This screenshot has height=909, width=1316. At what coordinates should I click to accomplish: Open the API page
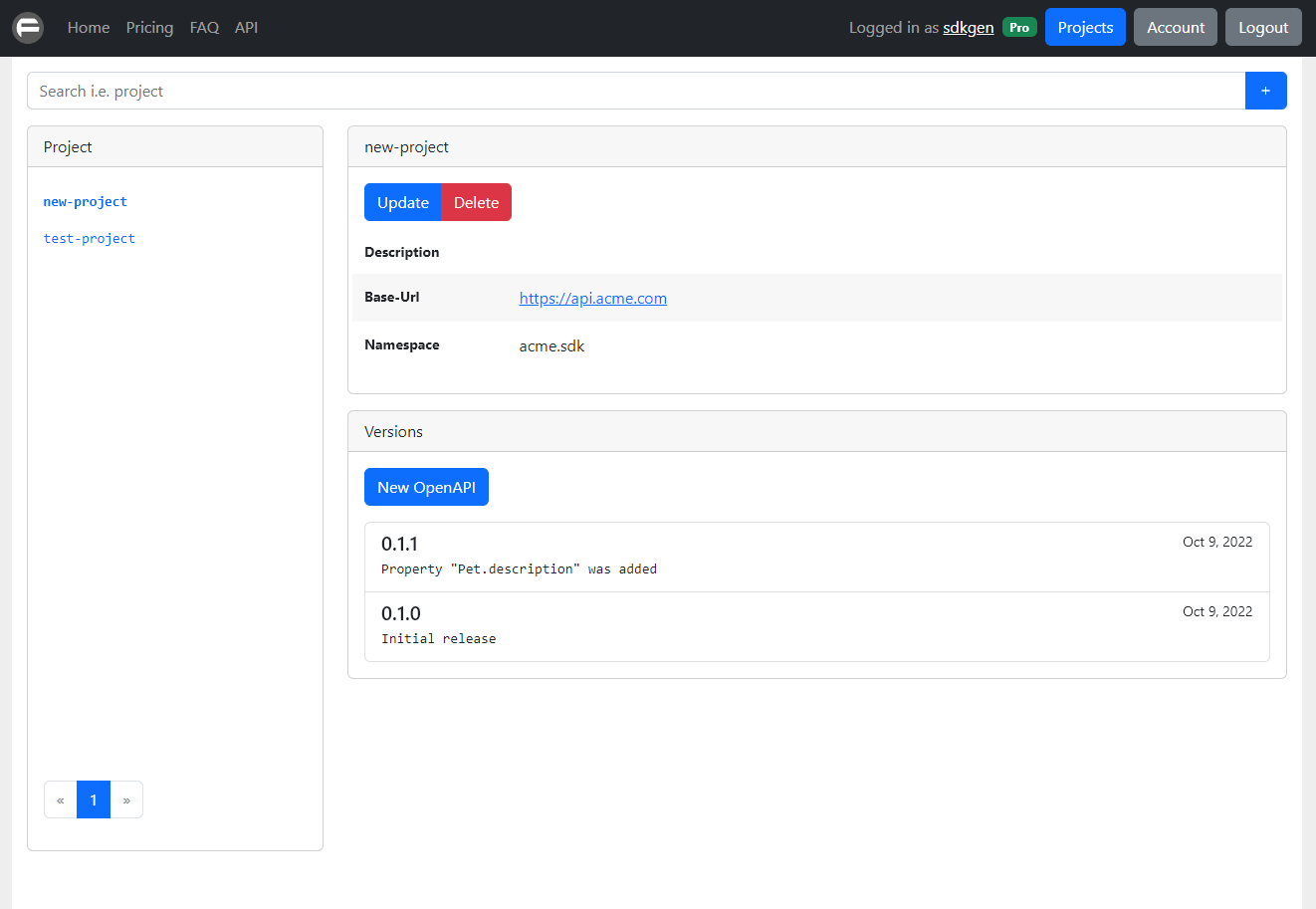[x=246, y=28]
